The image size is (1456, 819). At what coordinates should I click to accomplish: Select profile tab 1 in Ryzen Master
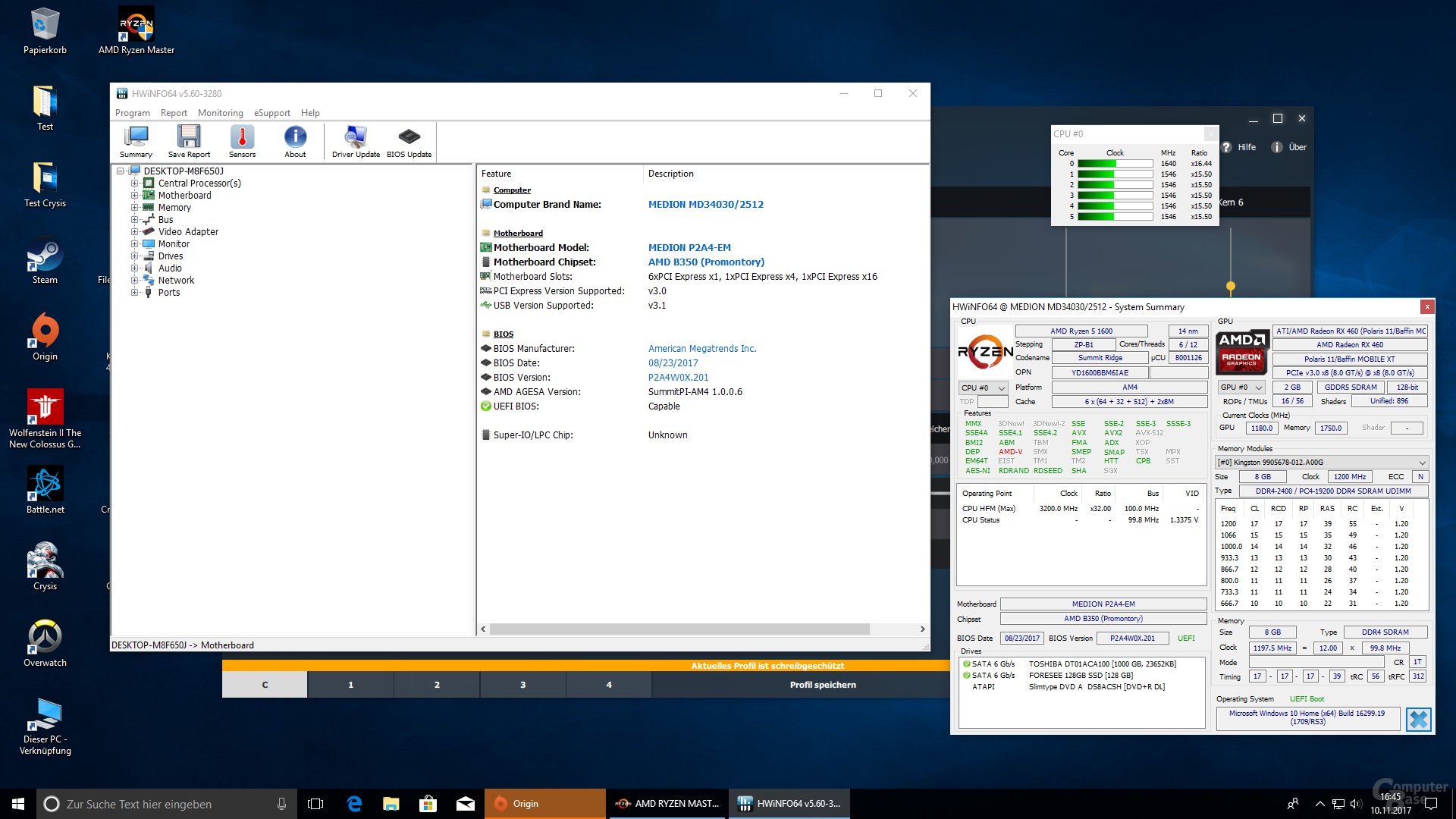click(350, 685)
